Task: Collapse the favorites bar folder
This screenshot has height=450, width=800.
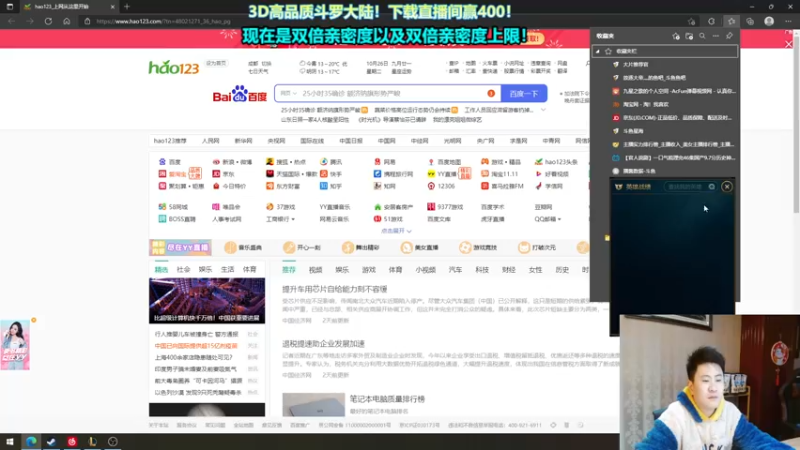Action: click(x=597, y=51)
